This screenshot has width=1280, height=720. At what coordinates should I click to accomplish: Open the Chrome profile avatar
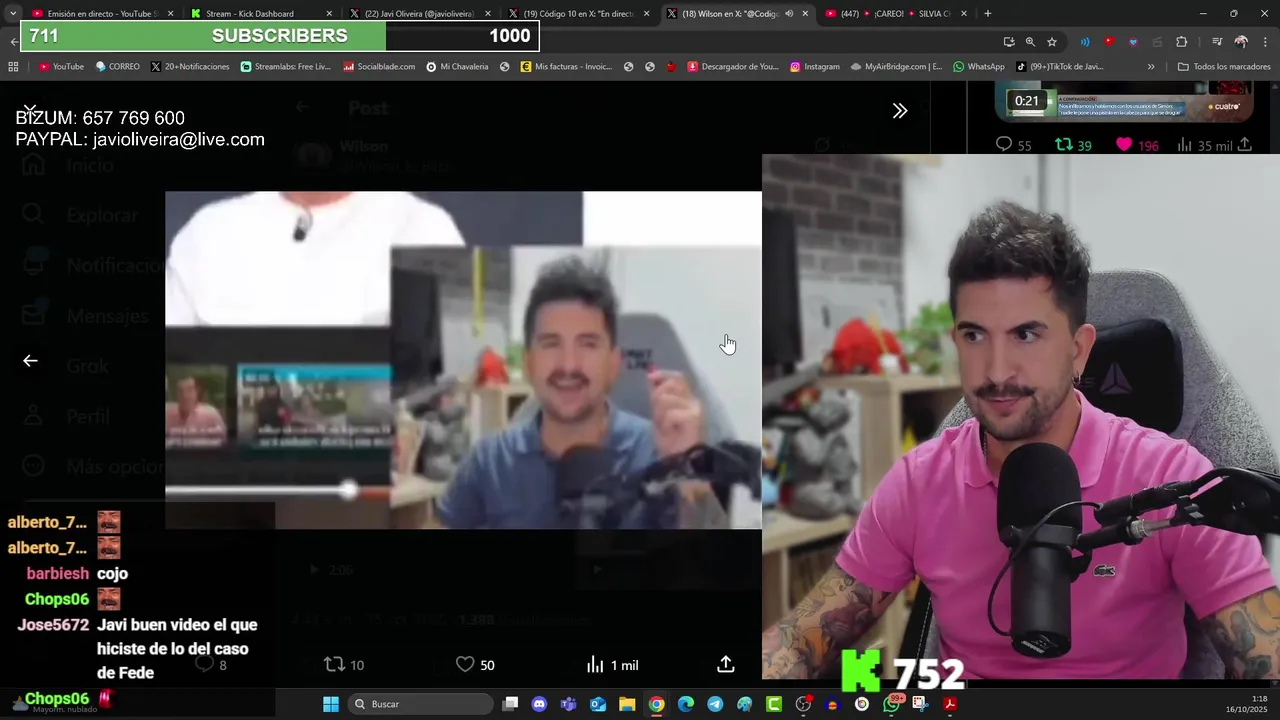tap(1241, 42)
